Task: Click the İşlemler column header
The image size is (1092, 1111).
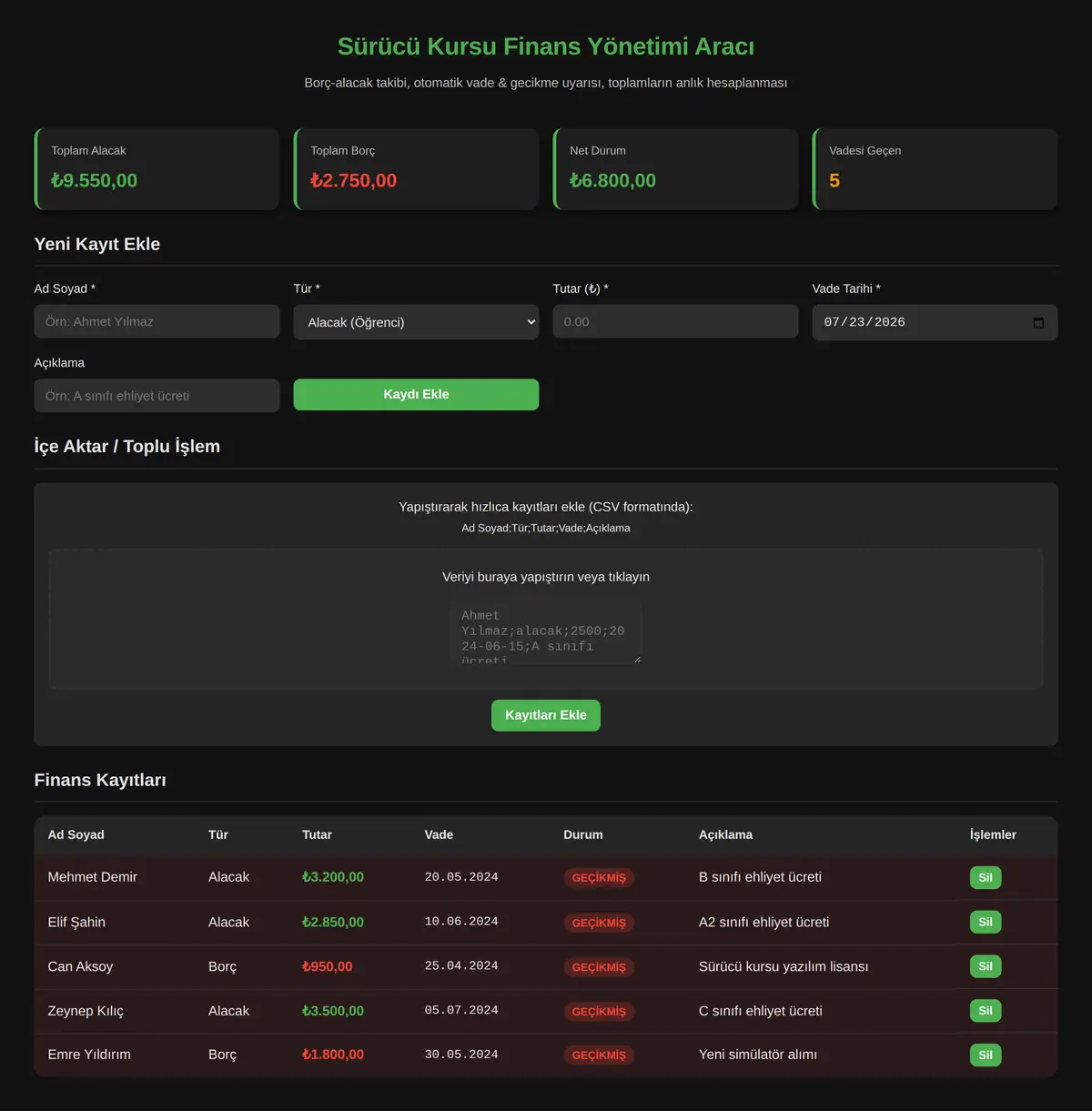Action: point(993,834)
